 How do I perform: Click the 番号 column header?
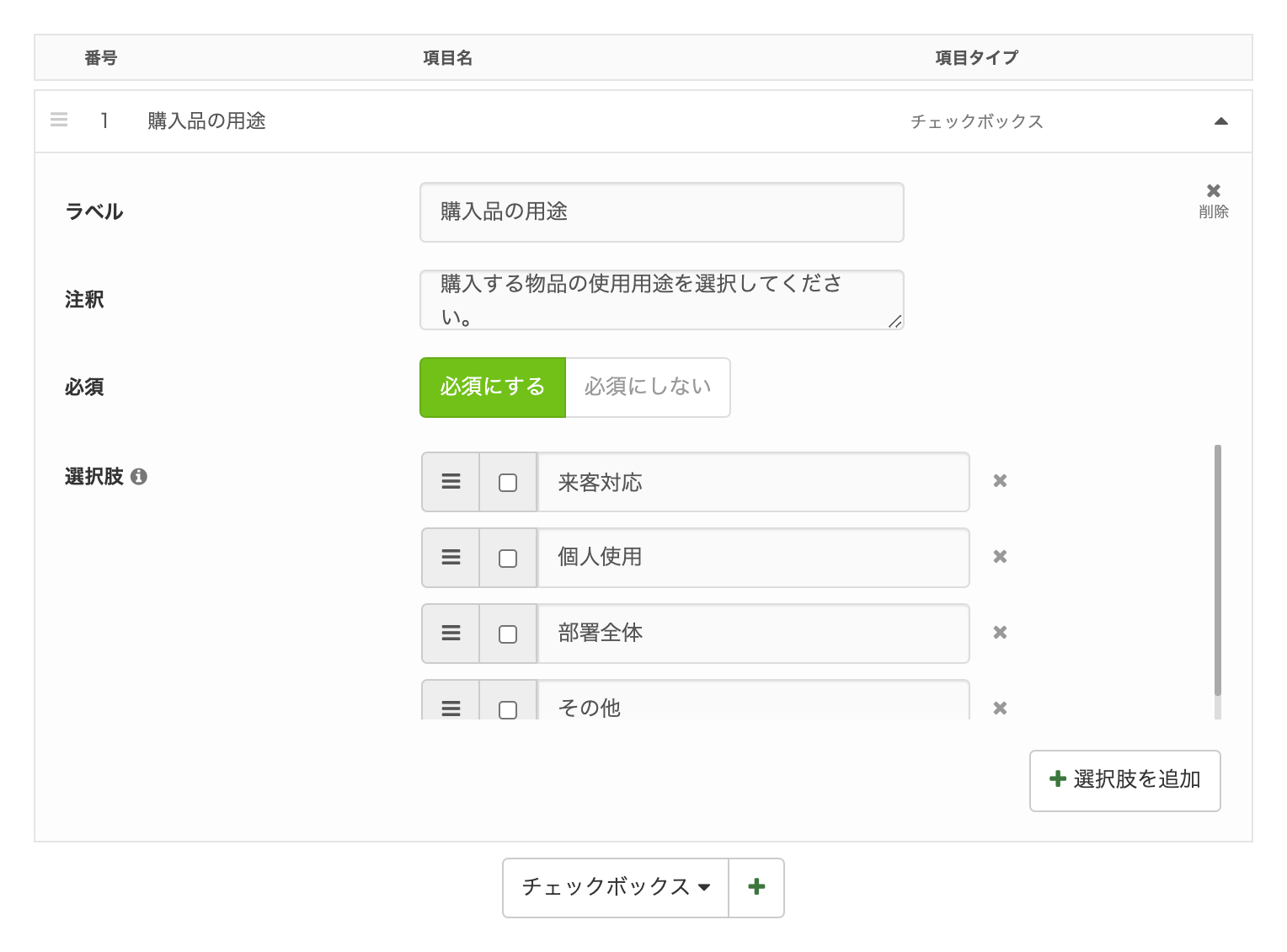101,58
